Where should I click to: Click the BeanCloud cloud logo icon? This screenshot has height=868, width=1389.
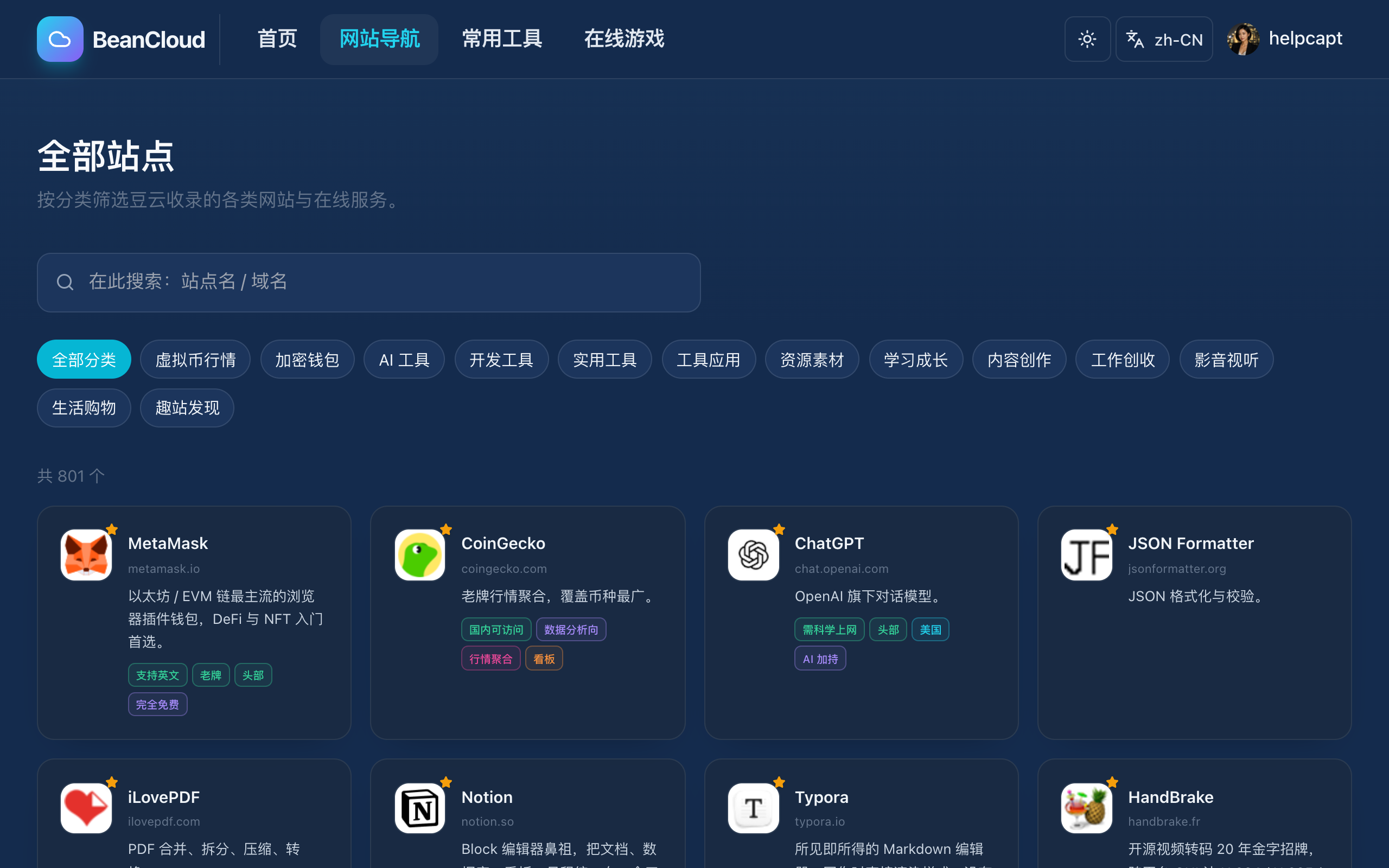pyautogui.click(x=60, y=39)
